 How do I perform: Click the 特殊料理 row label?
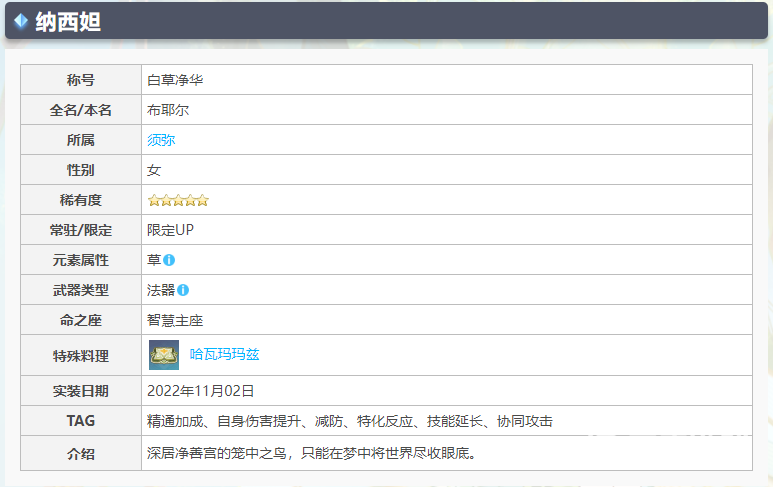click(81, 356)
